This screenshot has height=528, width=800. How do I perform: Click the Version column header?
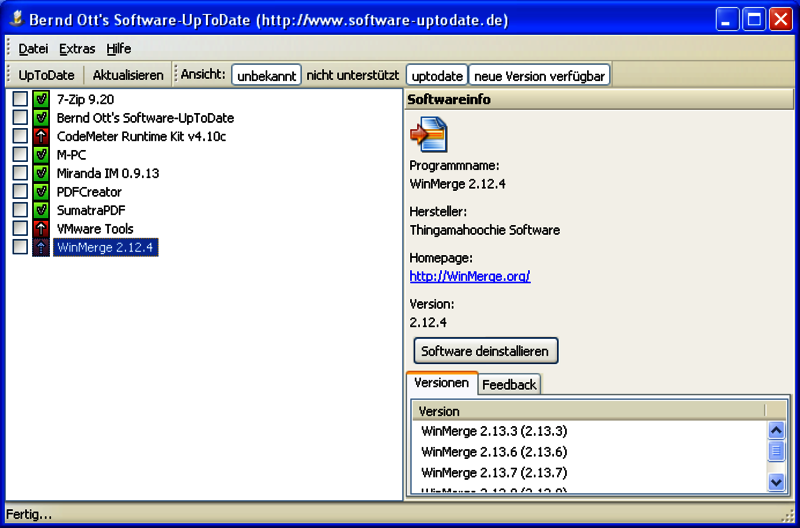(x=589, y=411)
